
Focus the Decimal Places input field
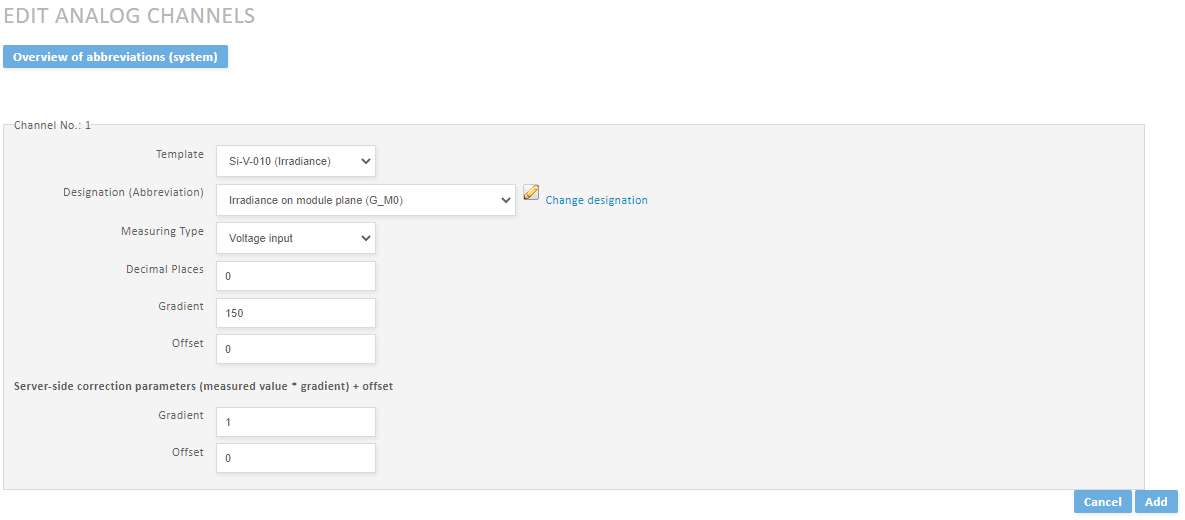[295, 276]
